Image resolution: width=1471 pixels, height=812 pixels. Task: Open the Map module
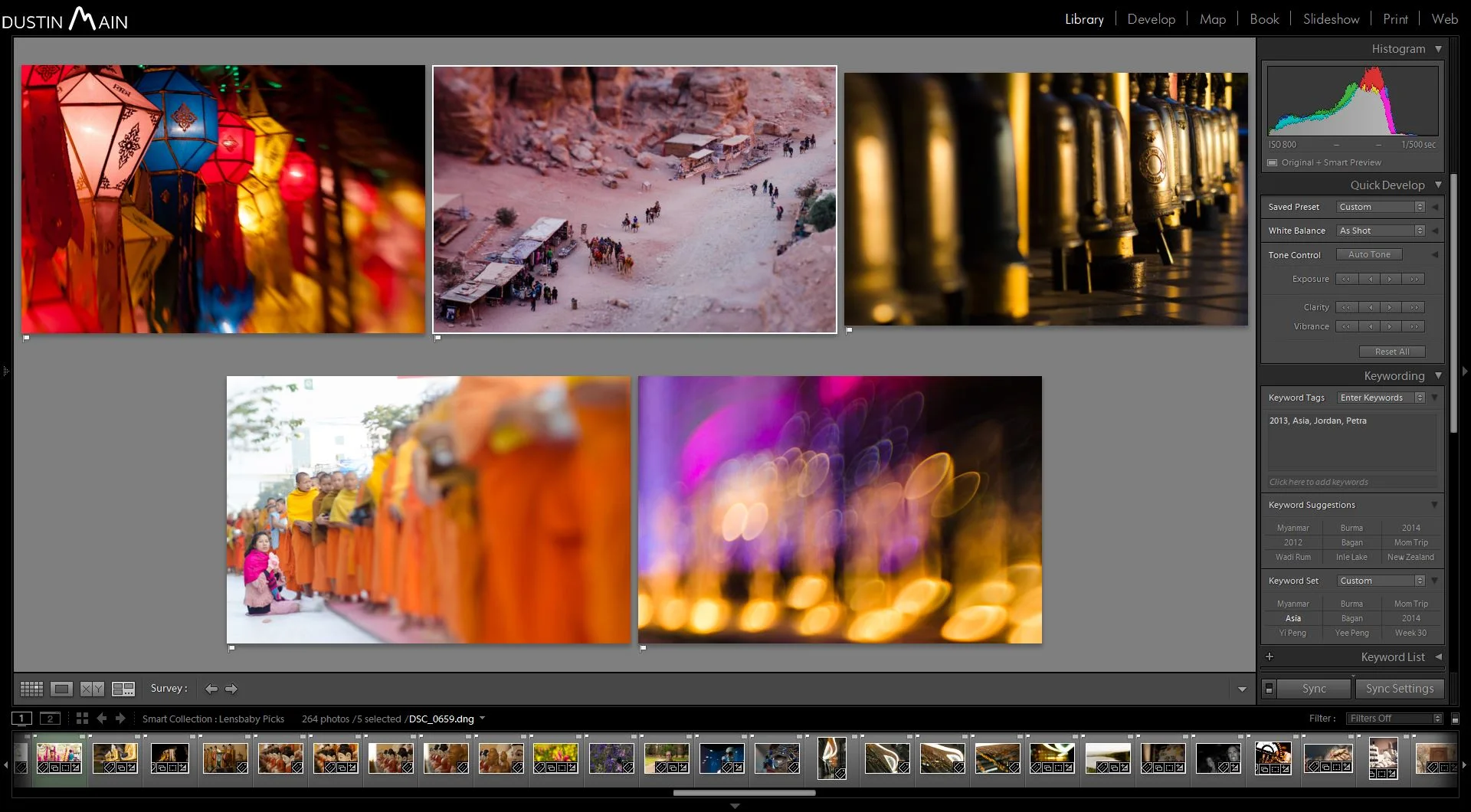tap(1211, 18)
